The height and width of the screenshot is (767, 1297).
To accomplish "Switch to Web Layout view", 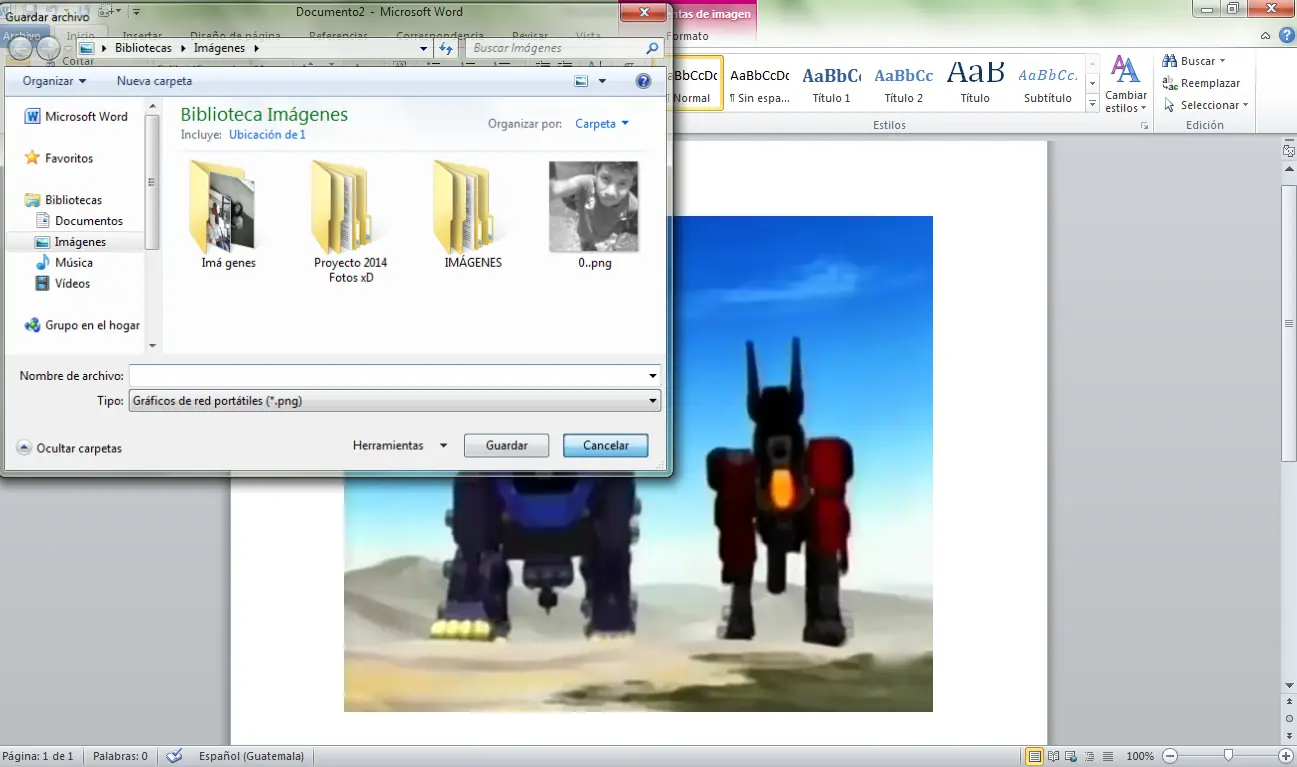I will [x=1071, y=756].
